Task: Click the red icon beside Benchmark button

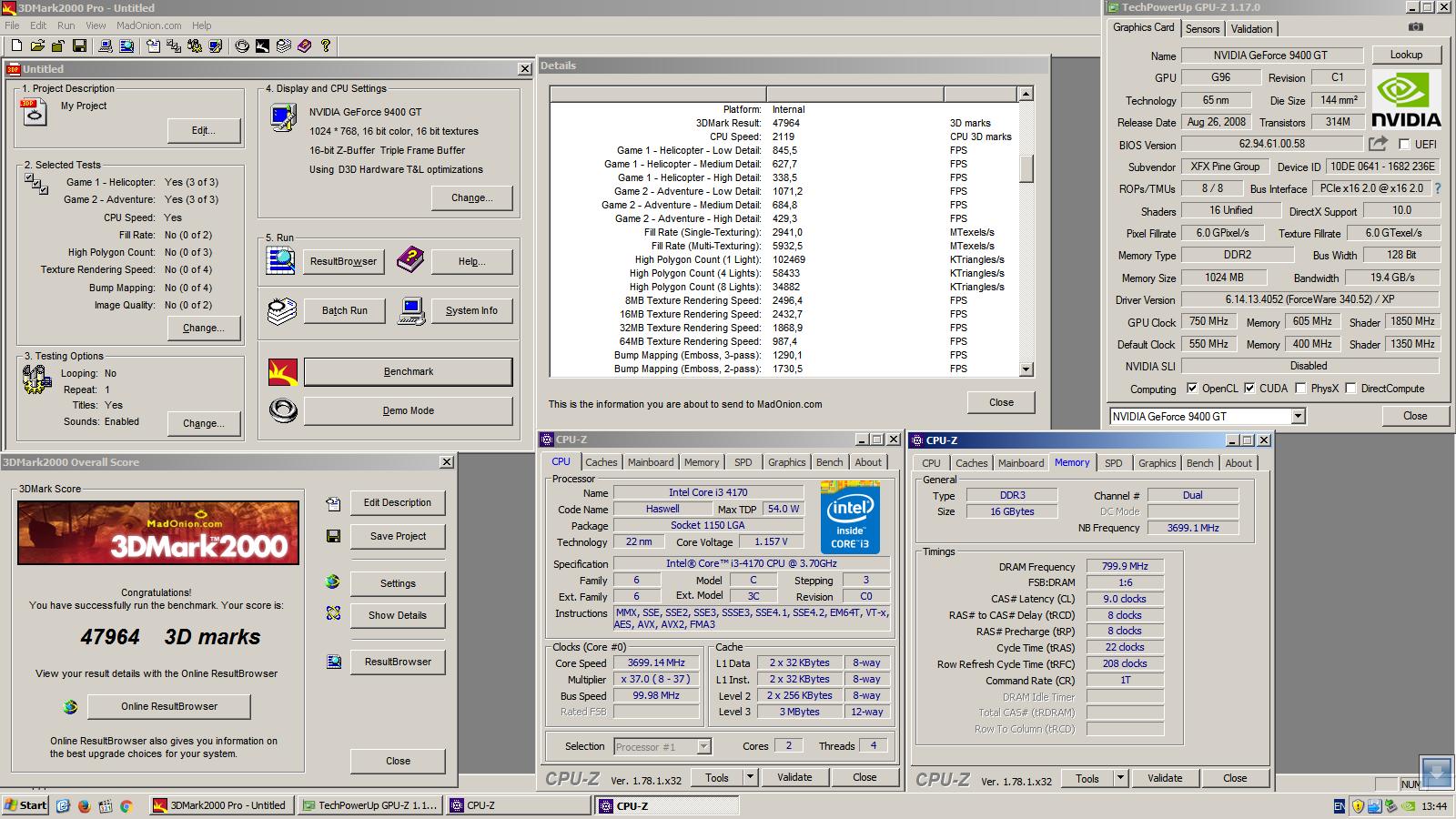Action: [283, 371]
